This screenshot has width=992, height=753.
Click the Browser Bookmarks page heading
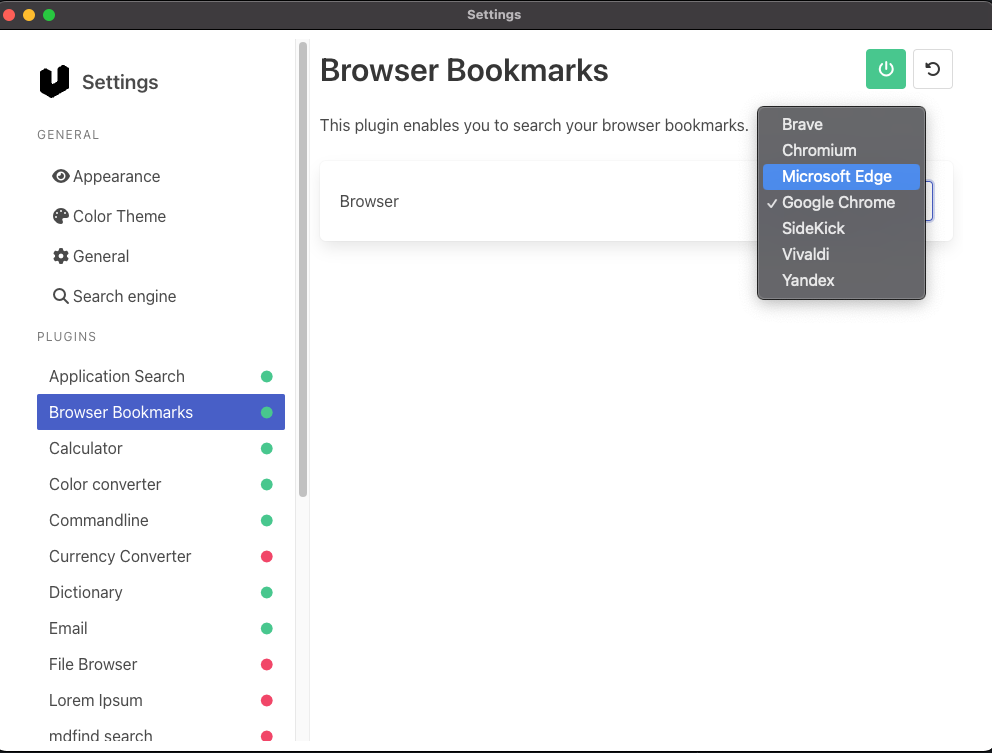click(x=464, y=70)
